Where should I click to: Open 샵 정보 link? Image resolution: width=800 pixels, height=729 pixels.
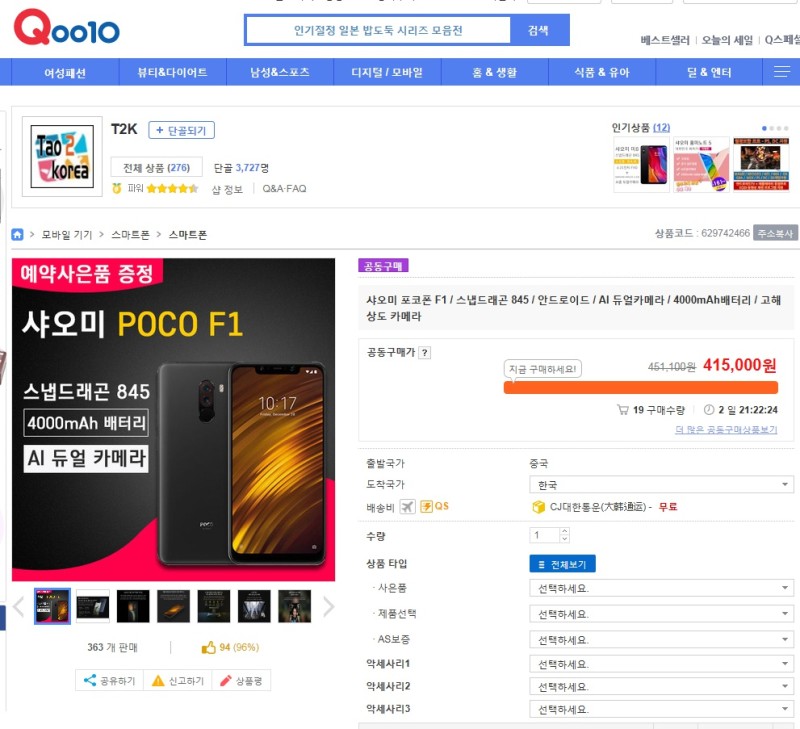point(227,189)
